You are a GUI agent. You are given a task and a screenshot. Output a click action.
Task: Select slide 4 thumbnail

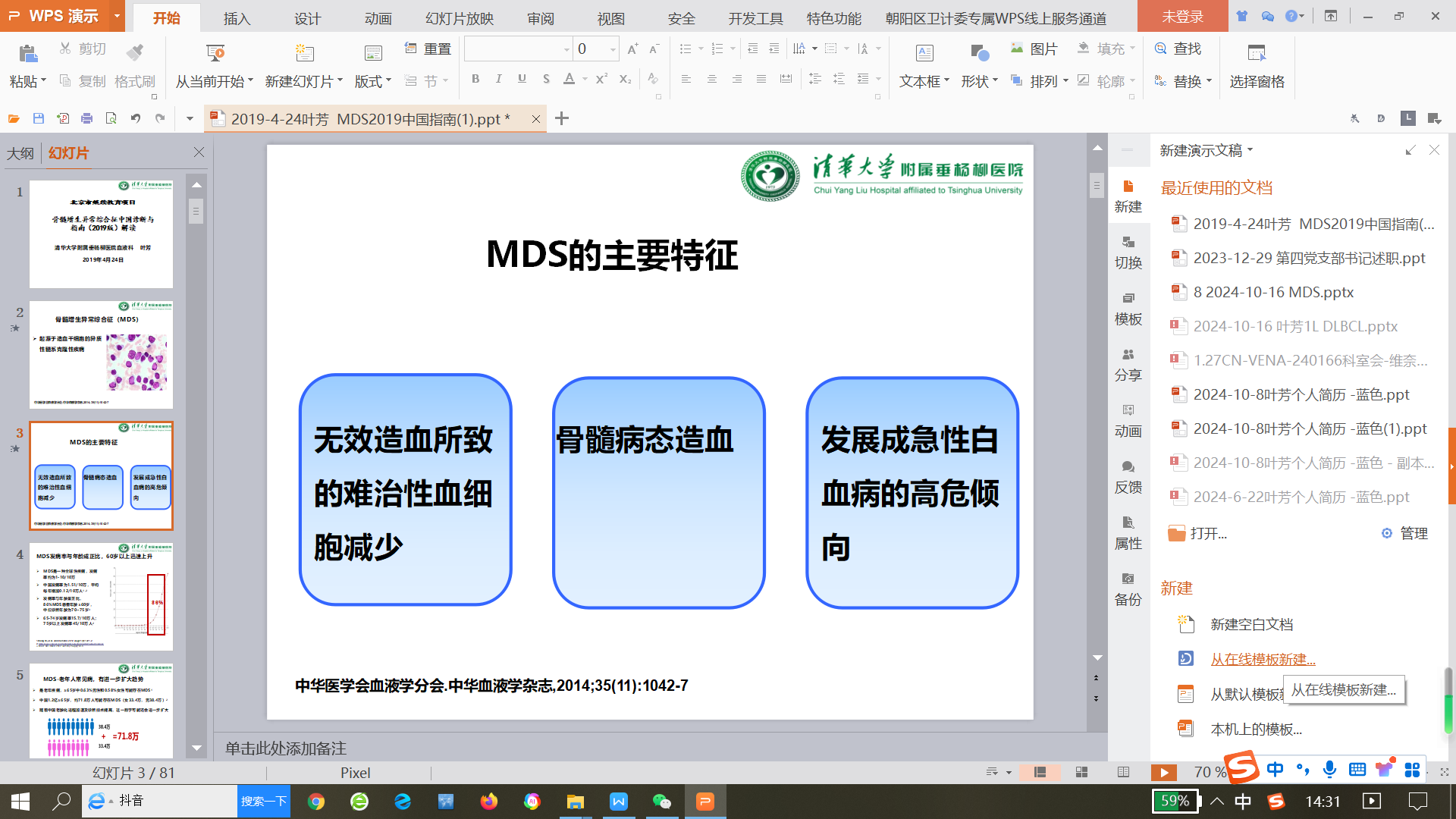point(101,597)
